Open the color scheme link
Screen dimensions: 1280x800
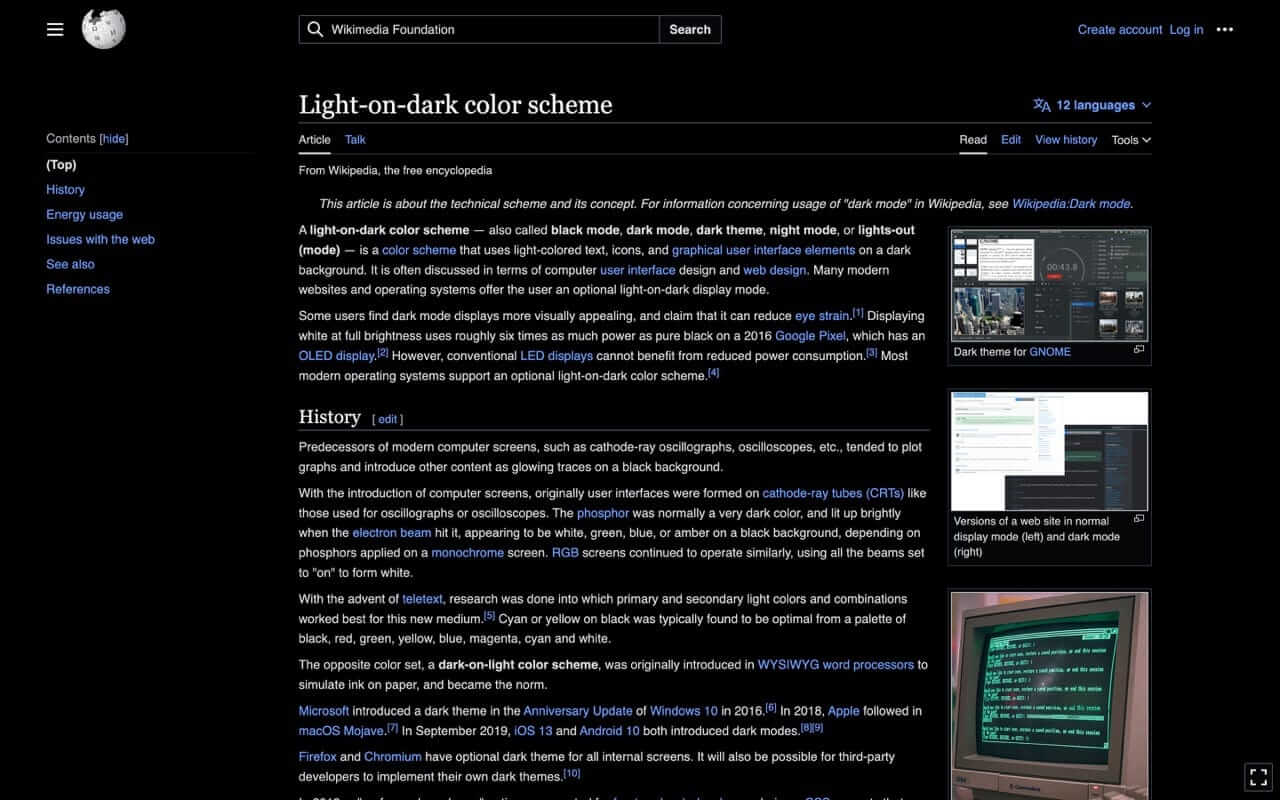pyautogui.click(x=419, y=250)
